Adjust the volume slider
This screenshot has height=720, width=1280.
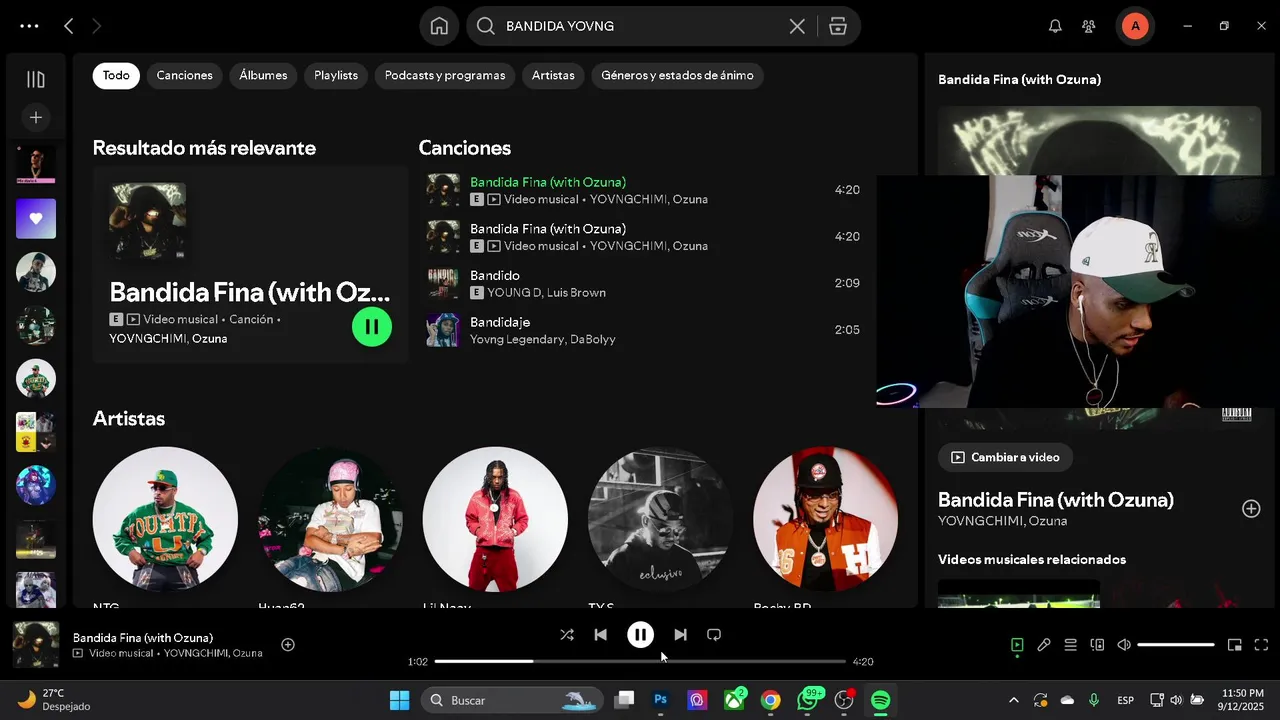pyautogui.click(x=1176, y=645)
